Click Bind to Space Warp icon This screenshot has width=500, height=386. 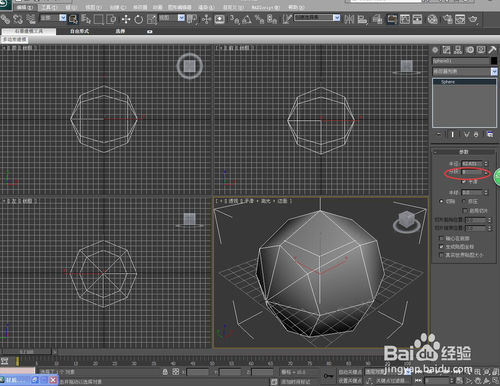point(31,19)
